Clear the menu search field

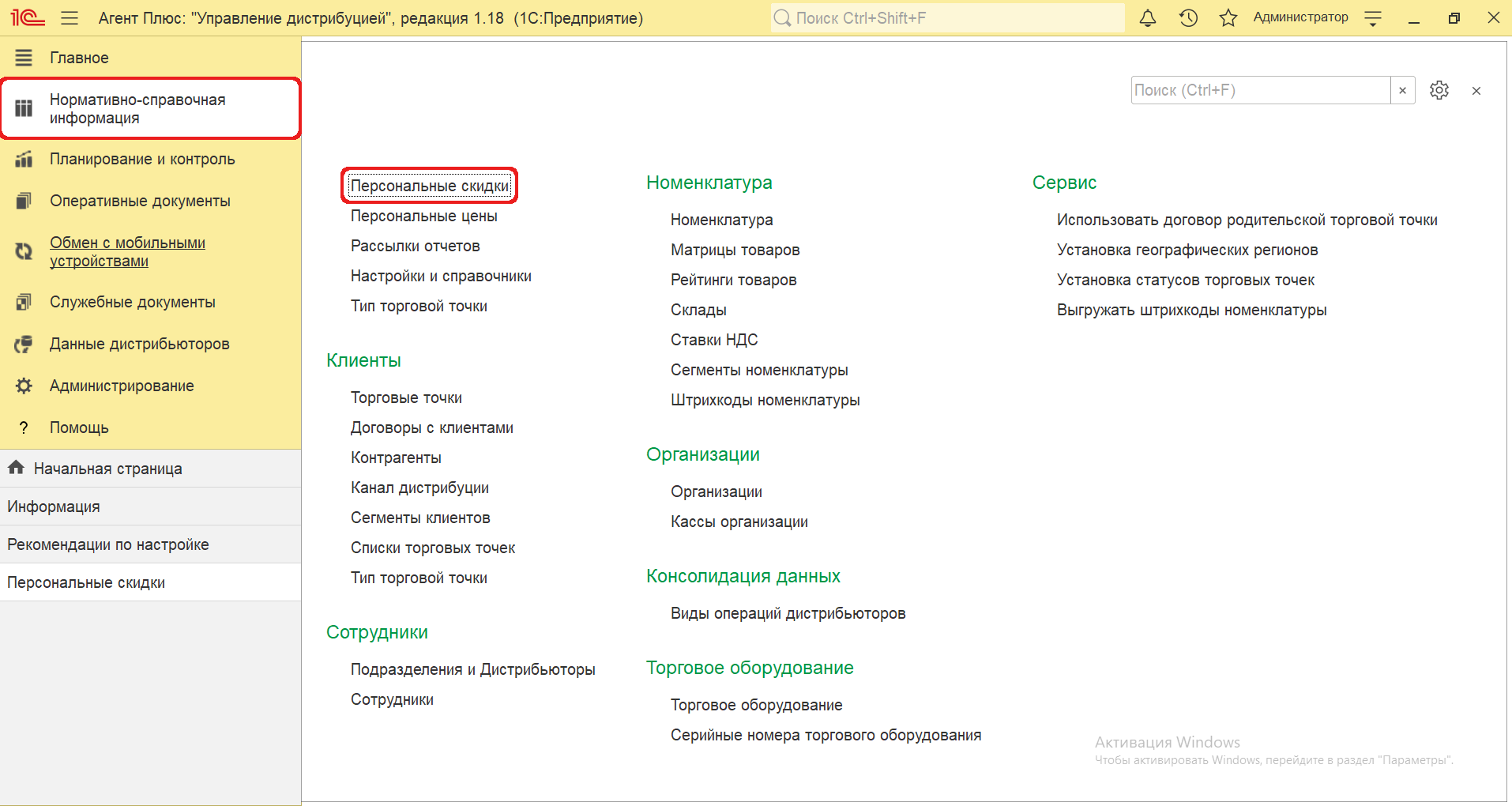[x=1402, y=91]
